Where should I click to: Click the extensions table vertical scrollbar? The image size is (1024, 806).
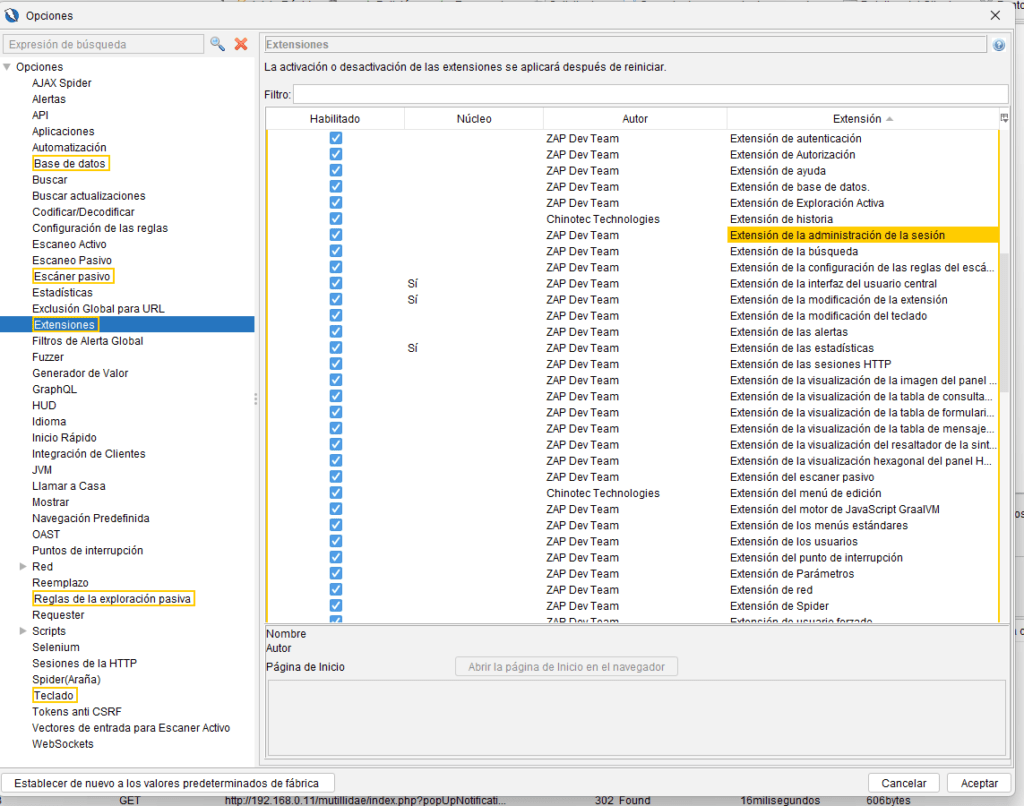pyautogui.click(x=1004, y=300)
